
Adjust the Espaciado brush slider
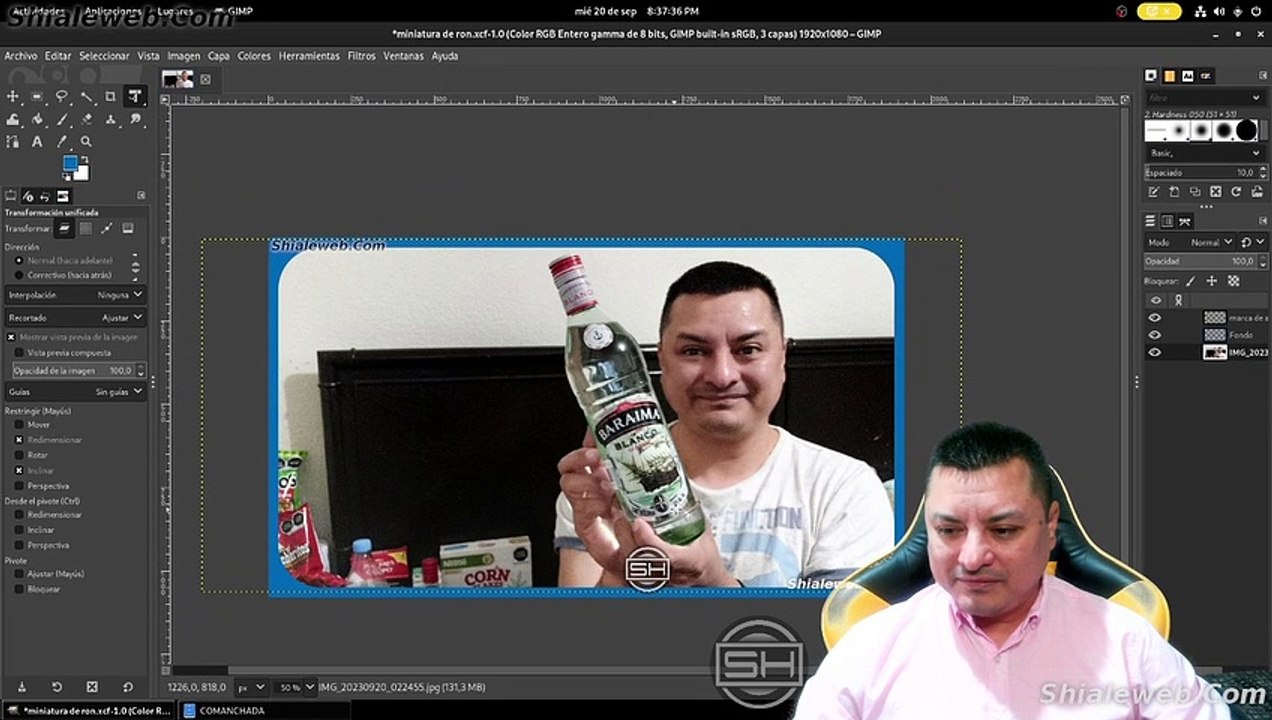[1205, 172]
